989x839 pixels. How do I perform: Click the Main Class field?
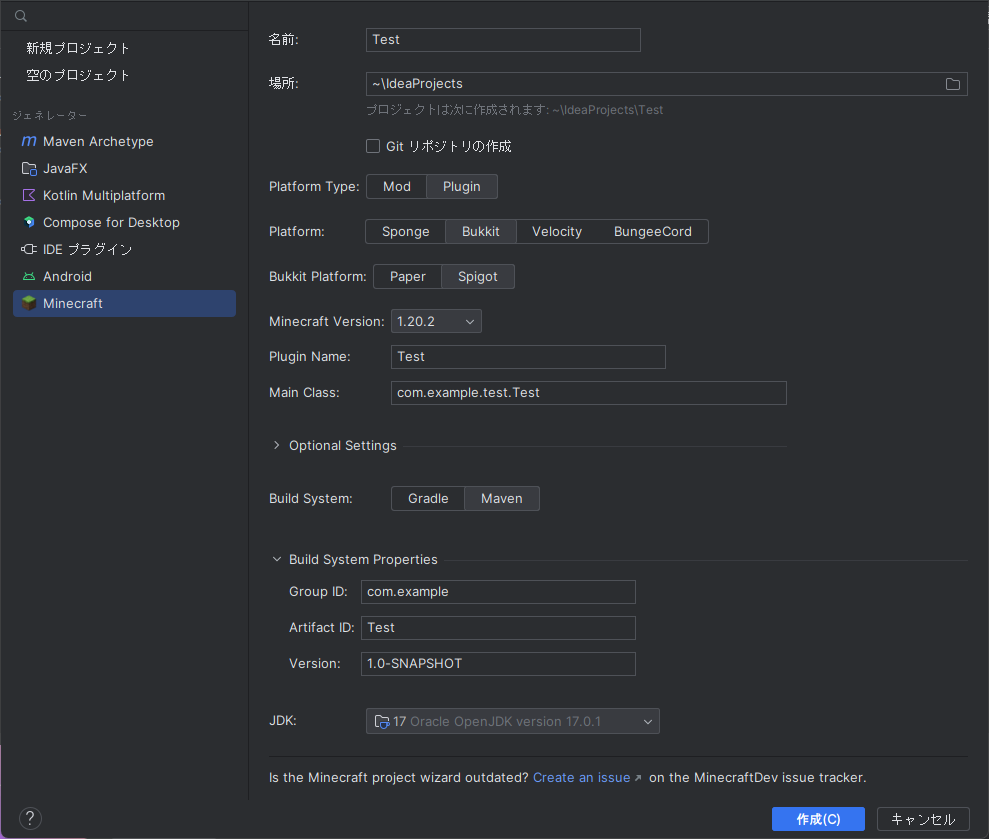tap(588, 392)
